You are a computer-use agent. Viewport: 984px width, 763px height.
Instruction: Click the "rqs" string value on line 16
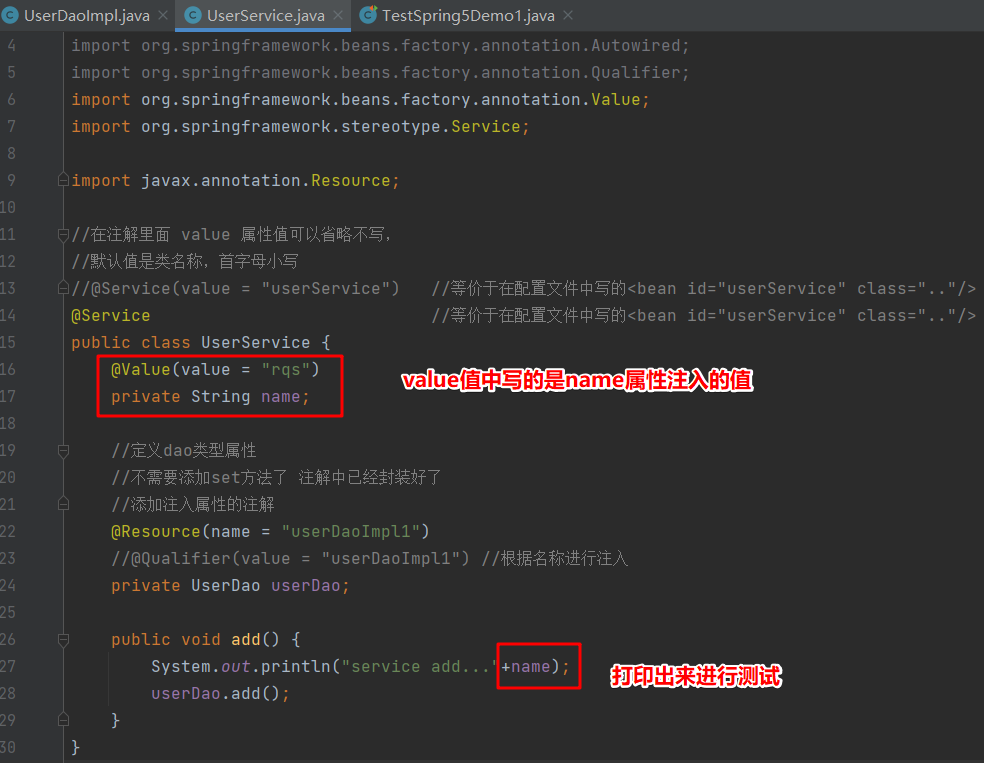click(x=286, y=370)
